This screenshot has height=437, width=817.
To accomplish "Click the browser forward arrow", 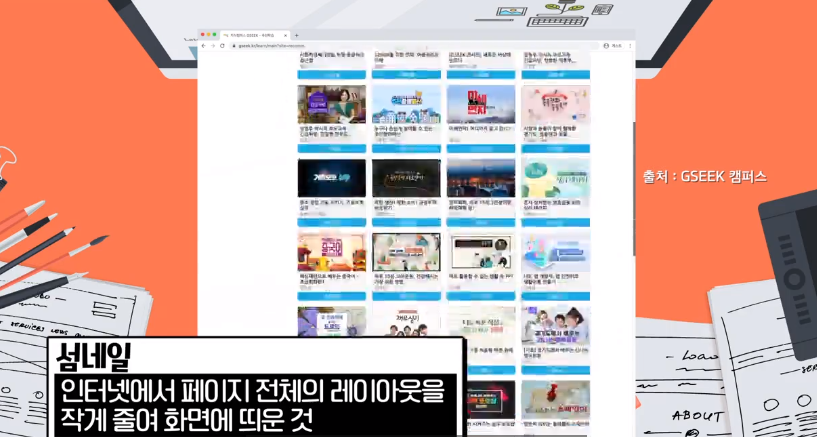I will (213, 46).
